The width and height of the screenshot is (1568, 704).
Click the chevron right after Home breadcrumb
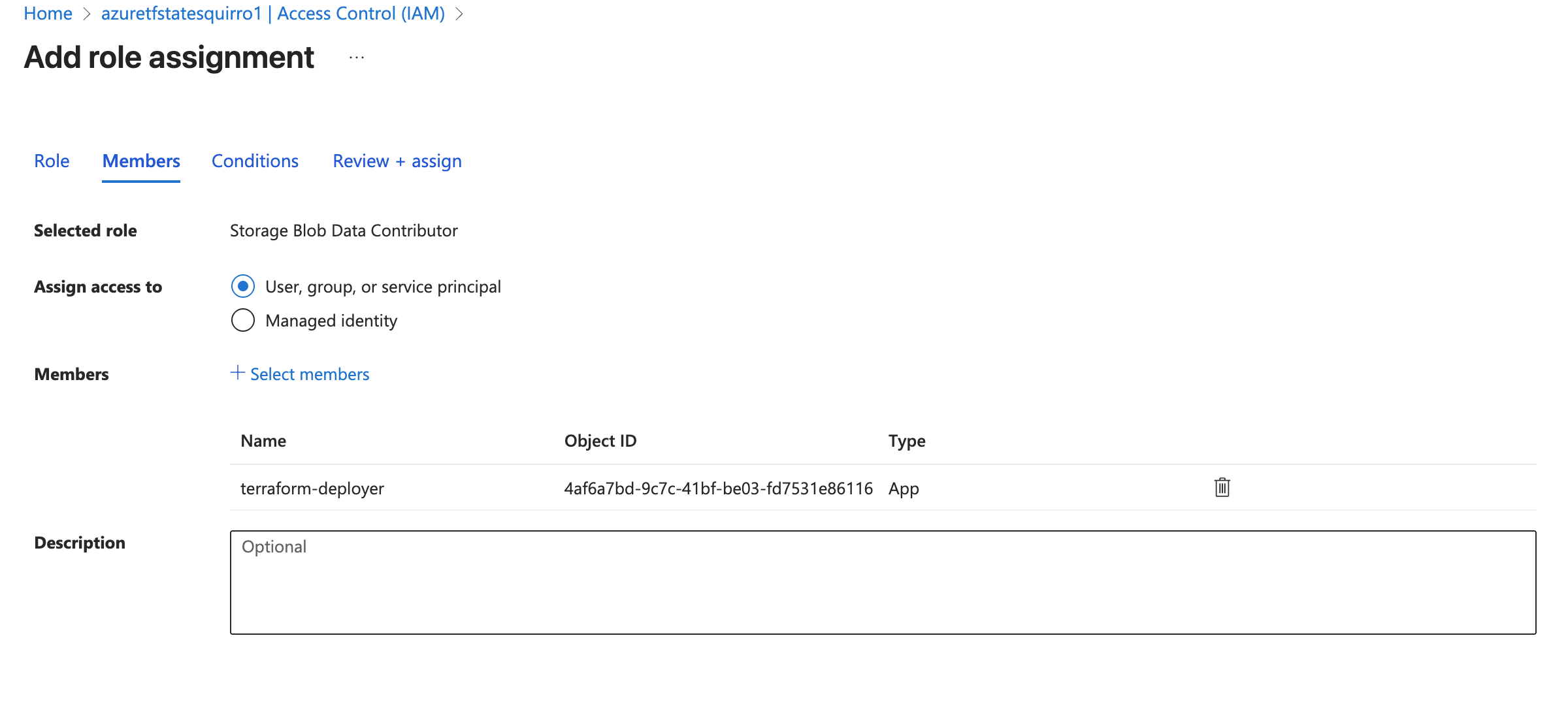(87, 14)
